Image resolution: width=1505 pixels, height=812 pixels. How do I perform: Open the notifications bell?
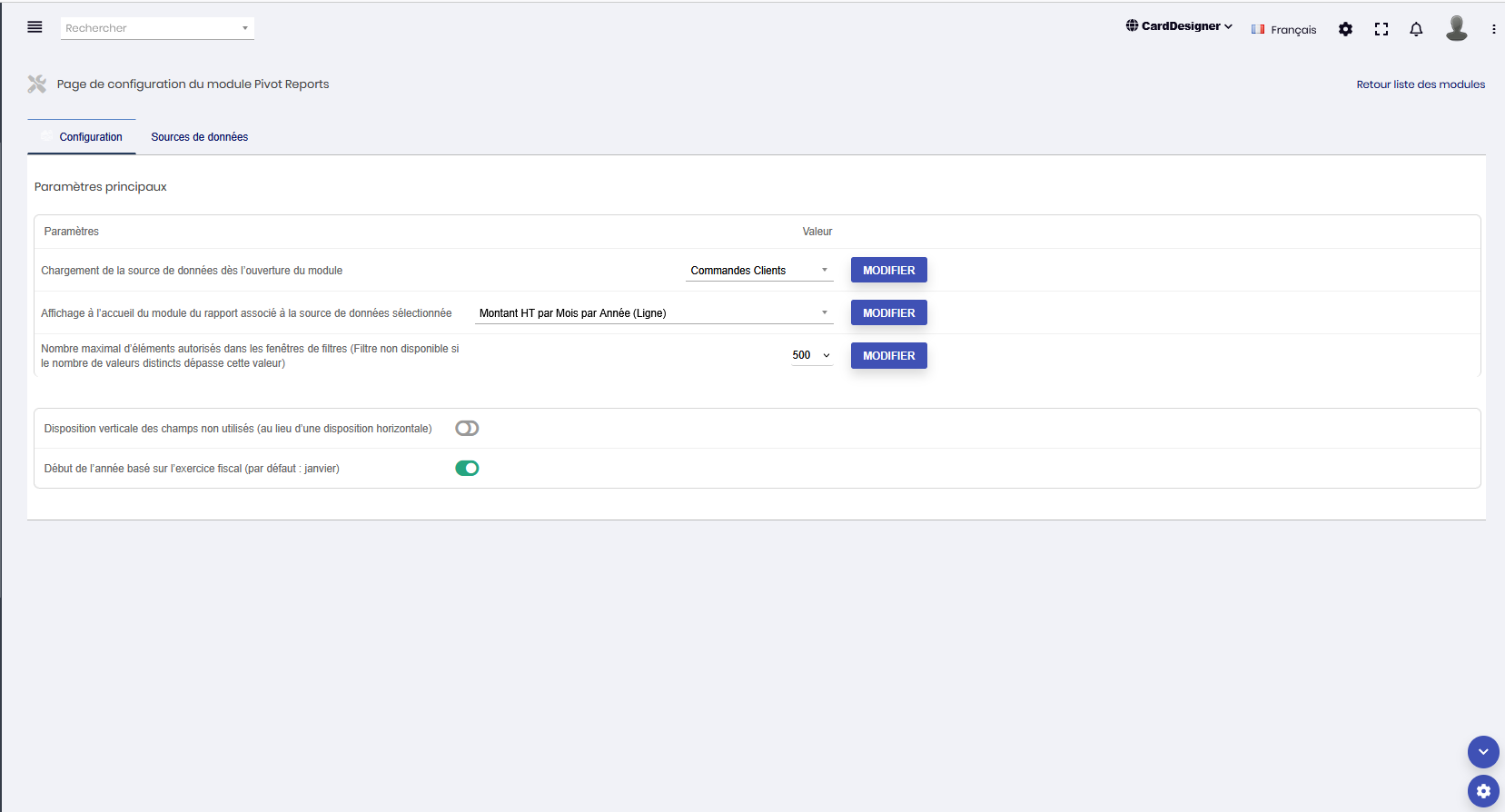click(x=1416, y=29)
